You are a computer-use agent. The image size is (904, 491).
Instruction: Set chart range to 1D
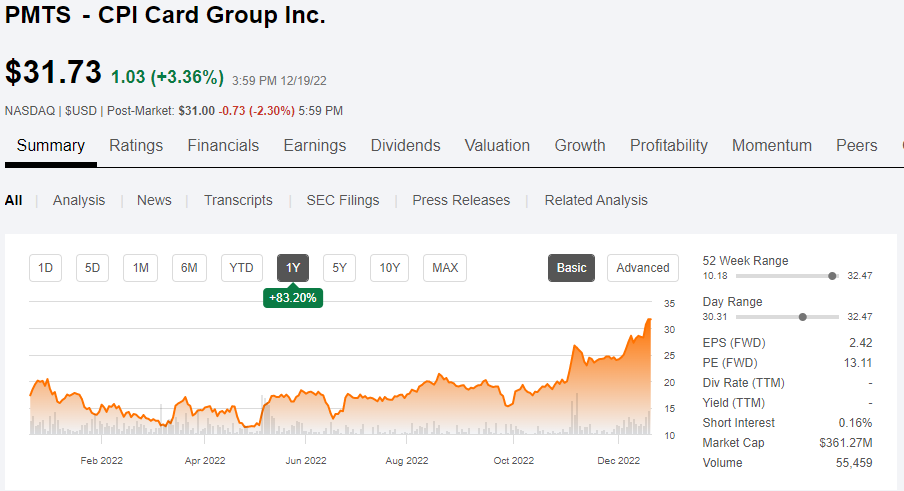[x=46, y=268]
